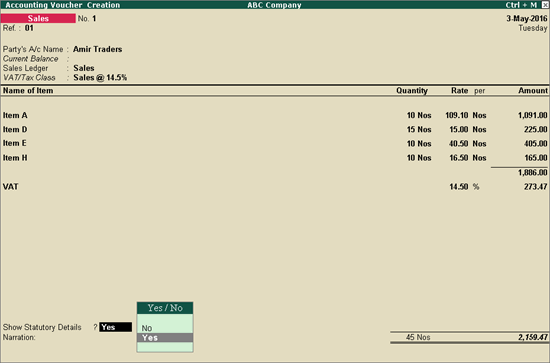The width and height of the screenshot is (550, 363).
Task: Select Item H row
Action: [275, 158]
